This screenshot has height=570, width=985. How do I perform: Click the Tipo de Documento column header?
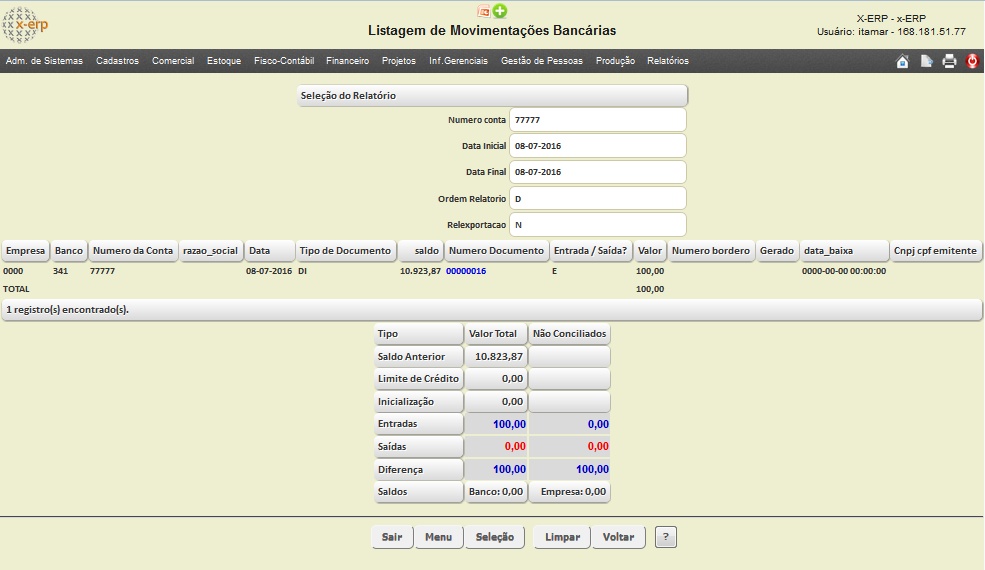[x=346, y=251]
